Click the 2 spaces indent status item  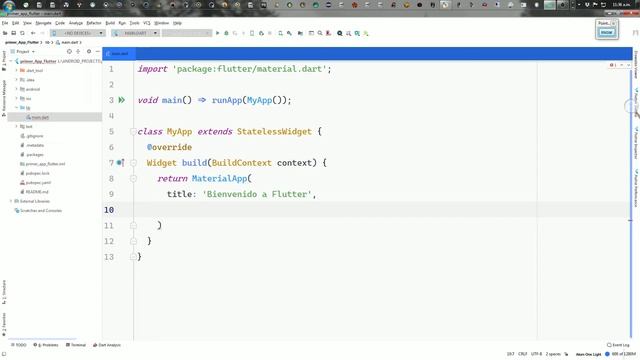point(553,354)
